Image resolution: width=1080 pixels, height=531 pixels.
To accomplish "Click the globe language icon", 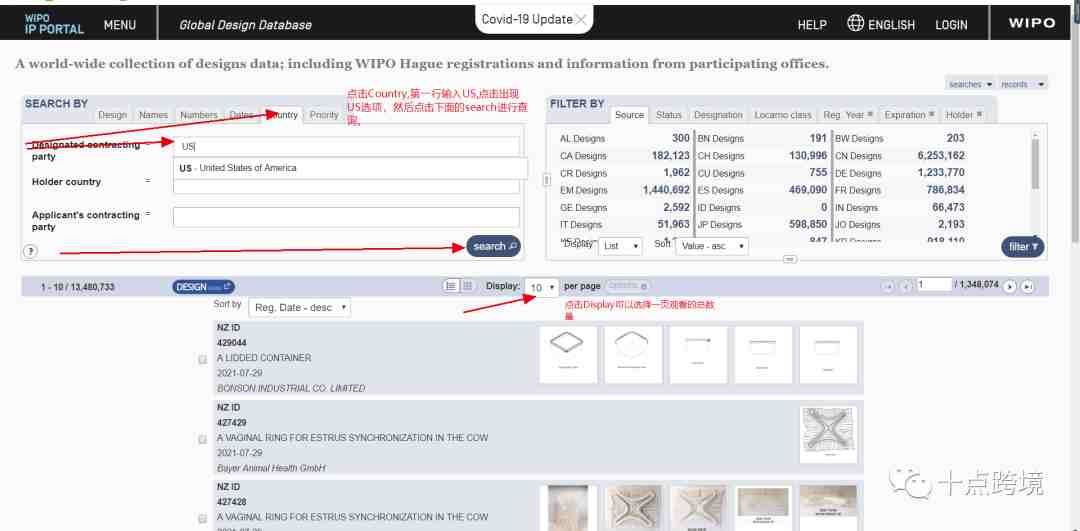I will point(855,24).
